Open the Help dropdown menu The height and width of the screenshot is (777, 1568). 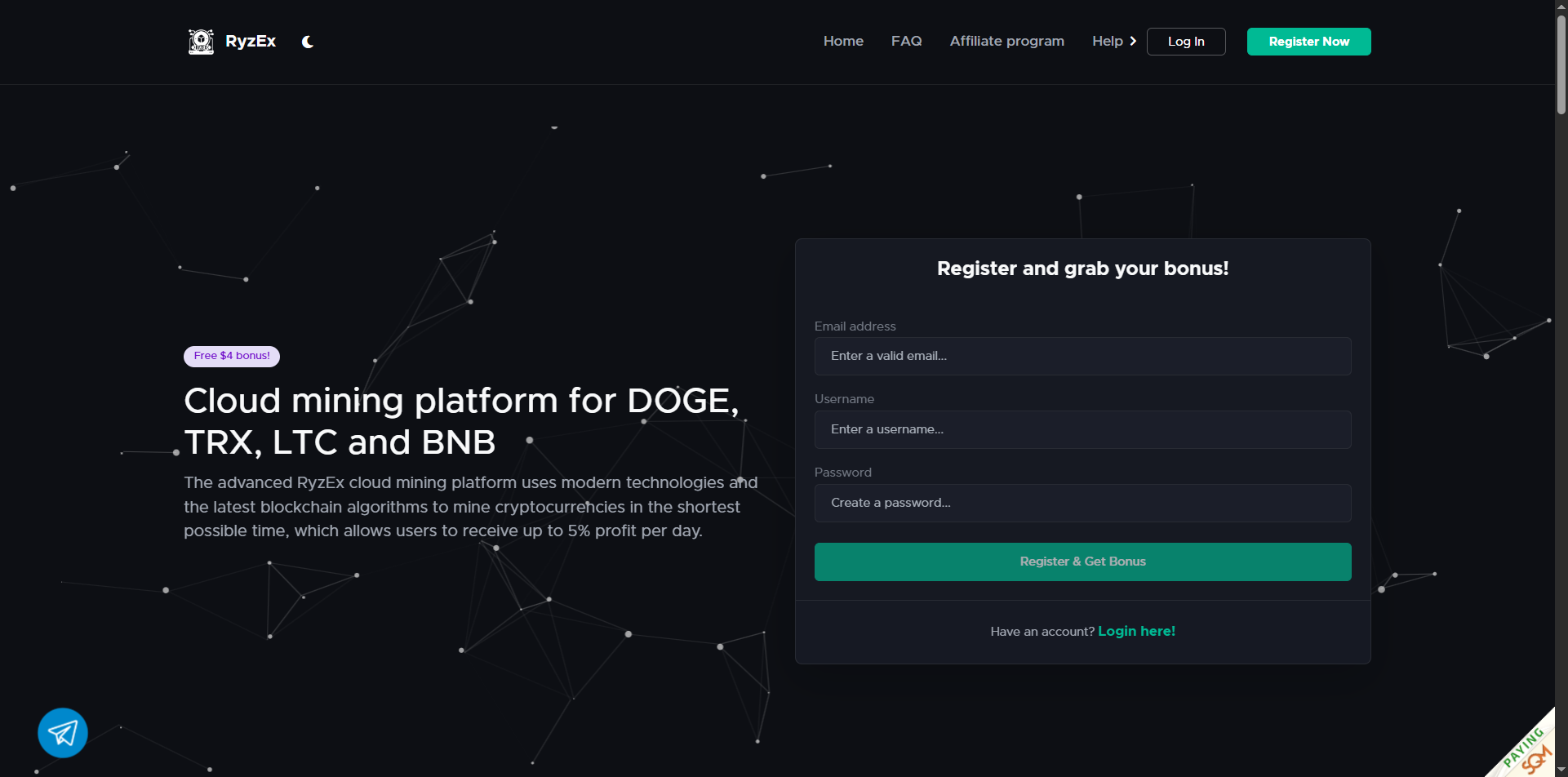(1107, 42)
